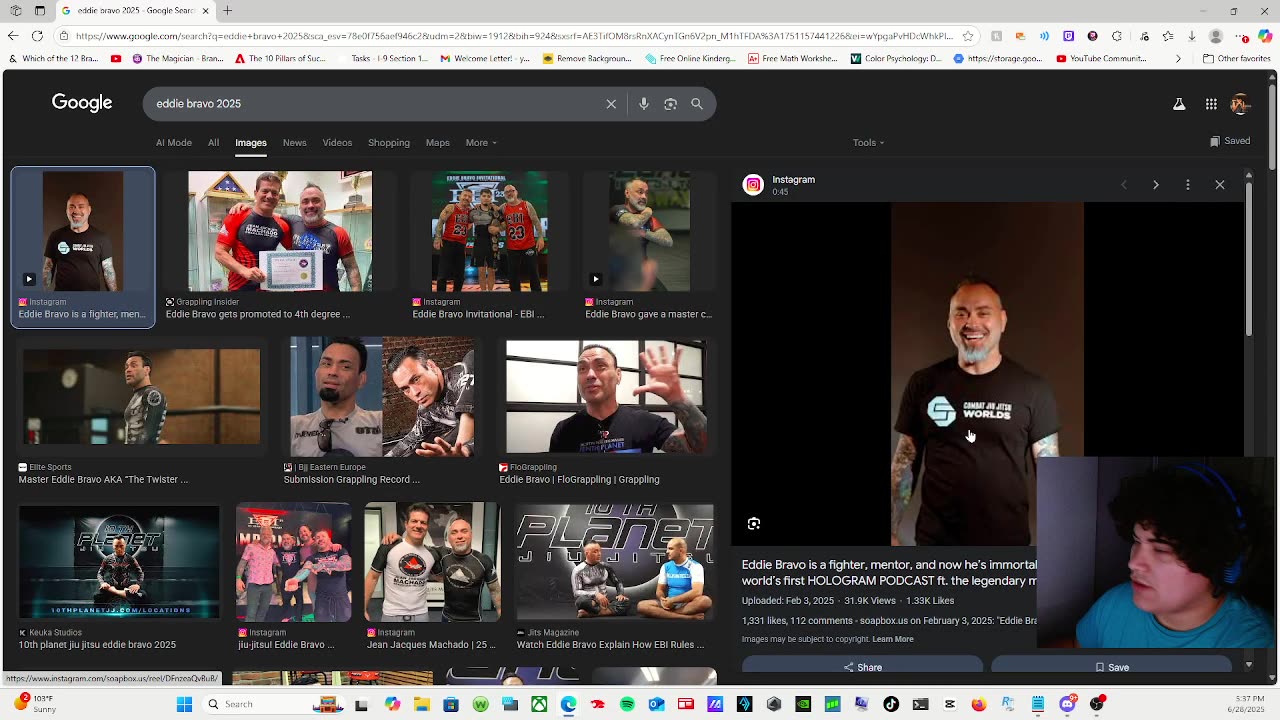Screen dimensions: 1280x720
Task: Click the browser address bar
Action: 515,36
